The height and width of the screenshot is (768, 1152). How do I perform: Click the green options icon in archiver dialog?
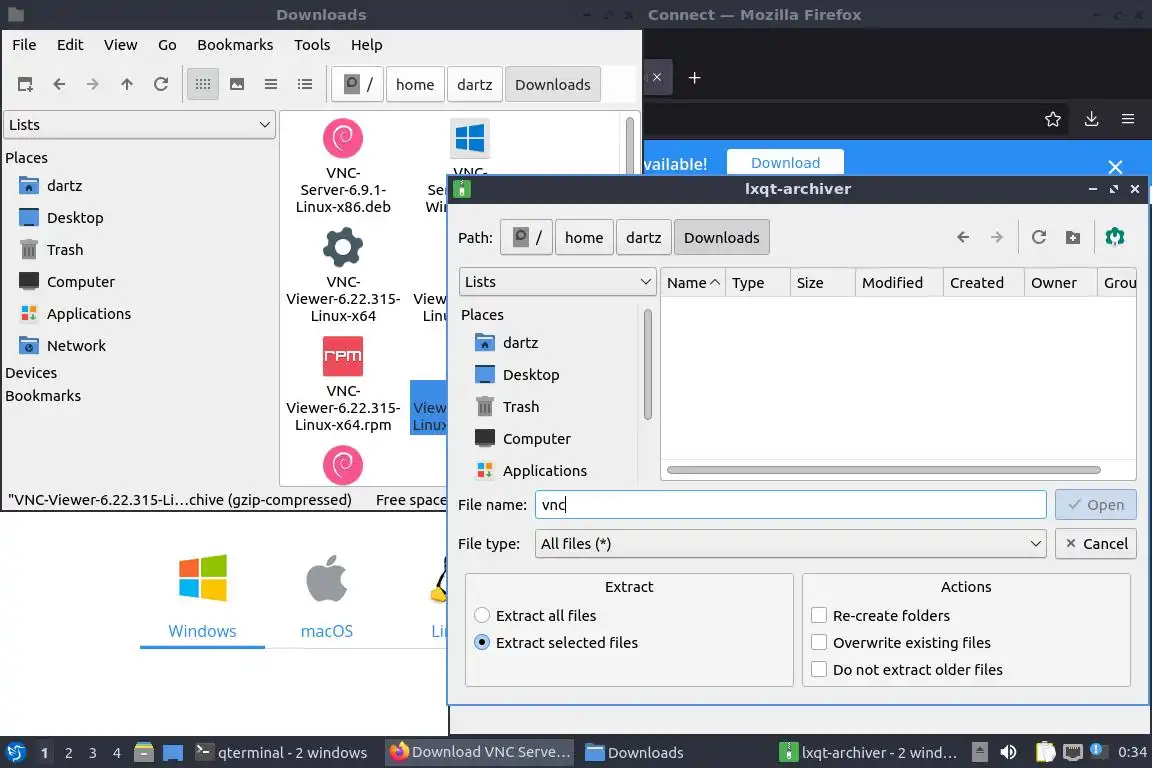pyautogui.click(x=1115, y=237)
